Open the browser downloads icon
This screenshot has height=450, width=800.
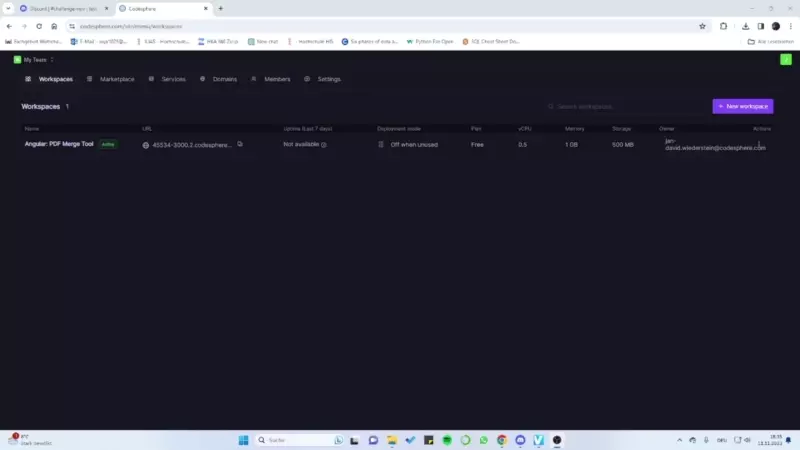(745, 26)
